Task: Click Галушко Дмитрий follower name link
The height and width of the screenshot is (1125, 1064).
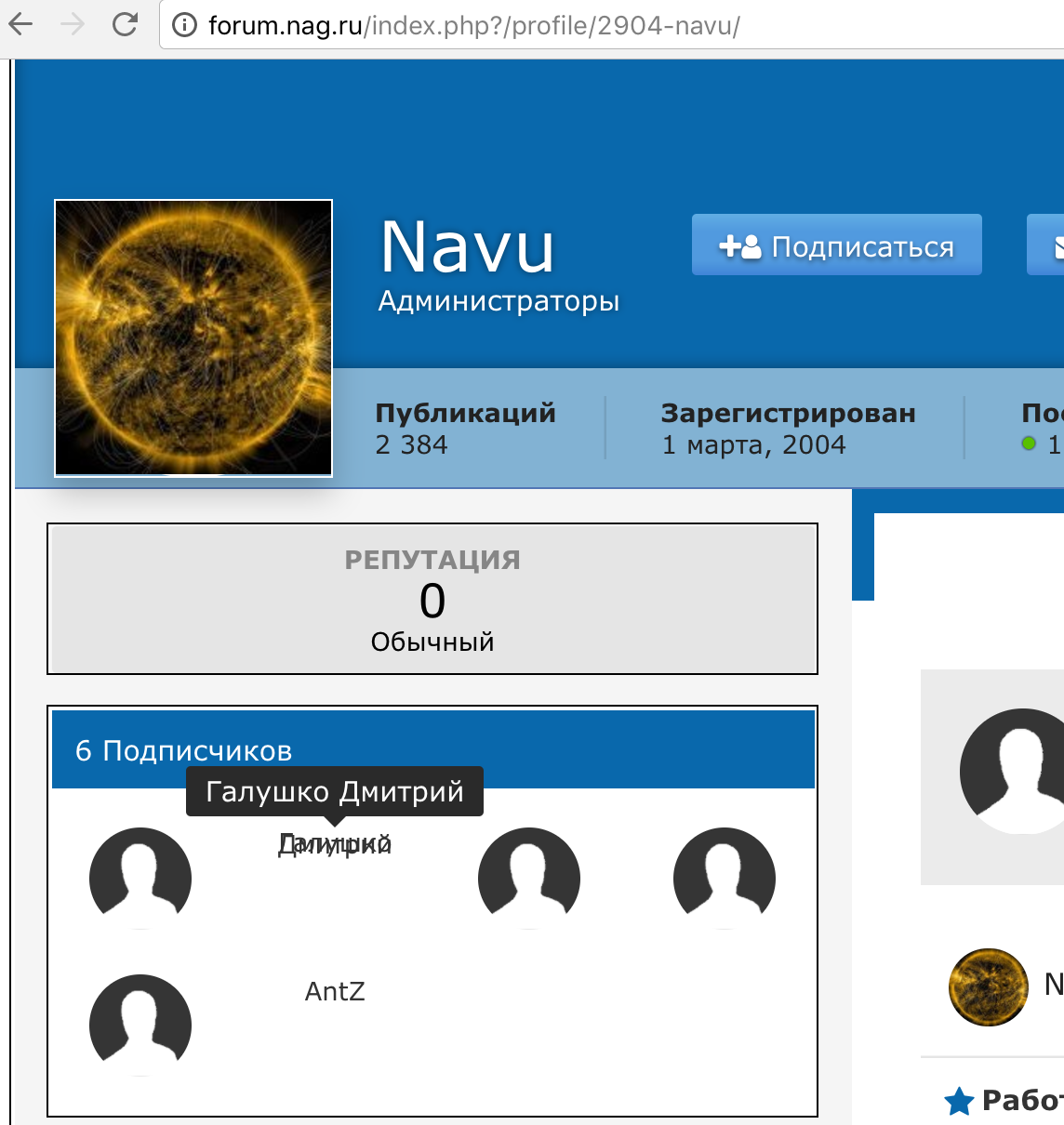Action: point(335,844)
